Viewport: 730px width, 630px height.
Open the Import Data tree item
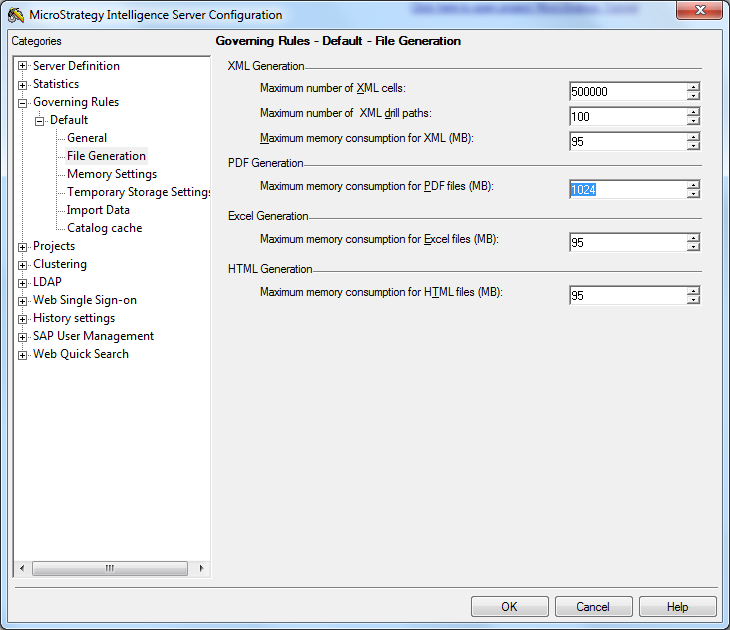pyautogui.click(x=98, y=210)
